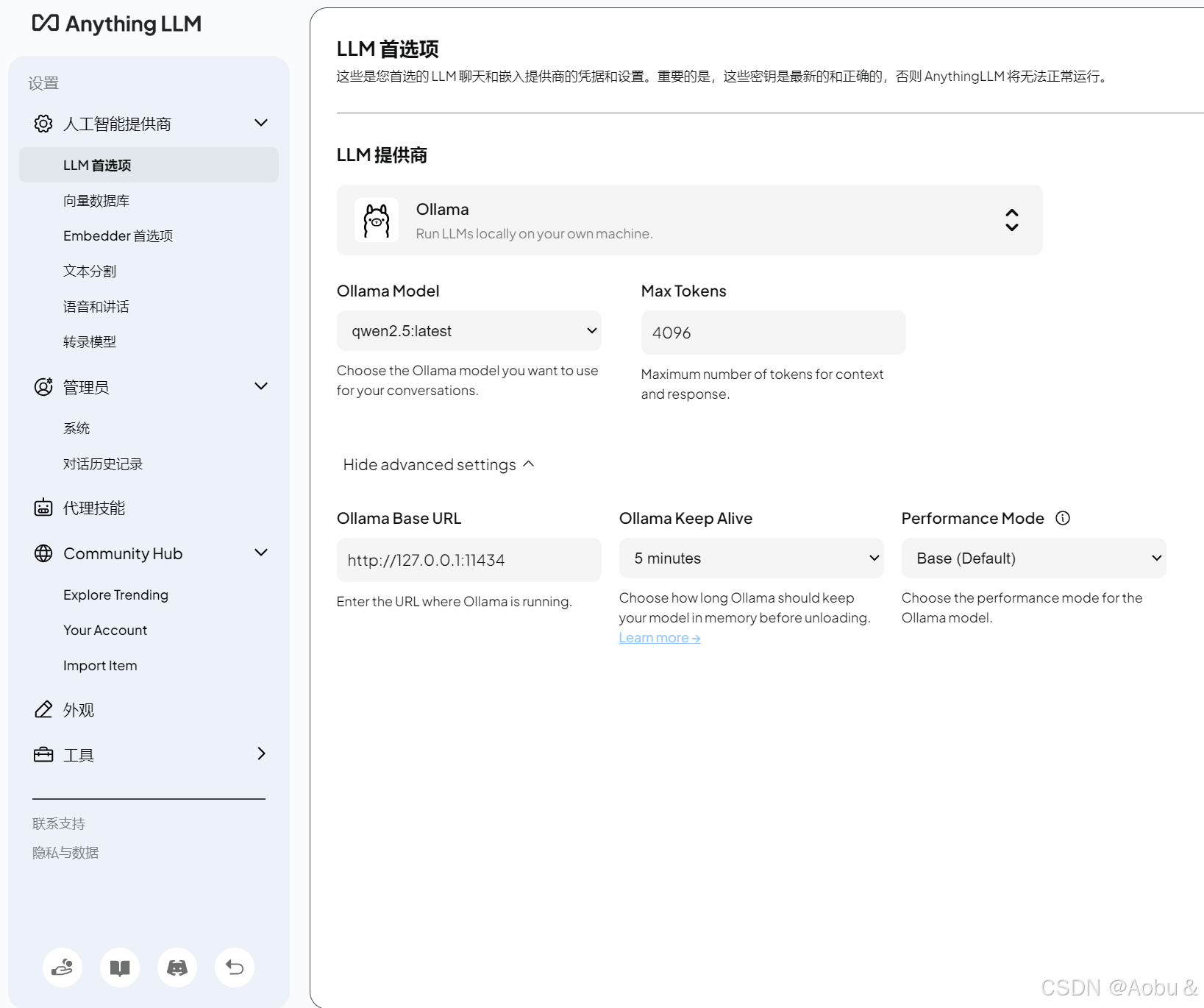The height and width of the screenshot is (1008, 1204).
Task: Click the Performance Mode label text
Action: click(972, 518)
